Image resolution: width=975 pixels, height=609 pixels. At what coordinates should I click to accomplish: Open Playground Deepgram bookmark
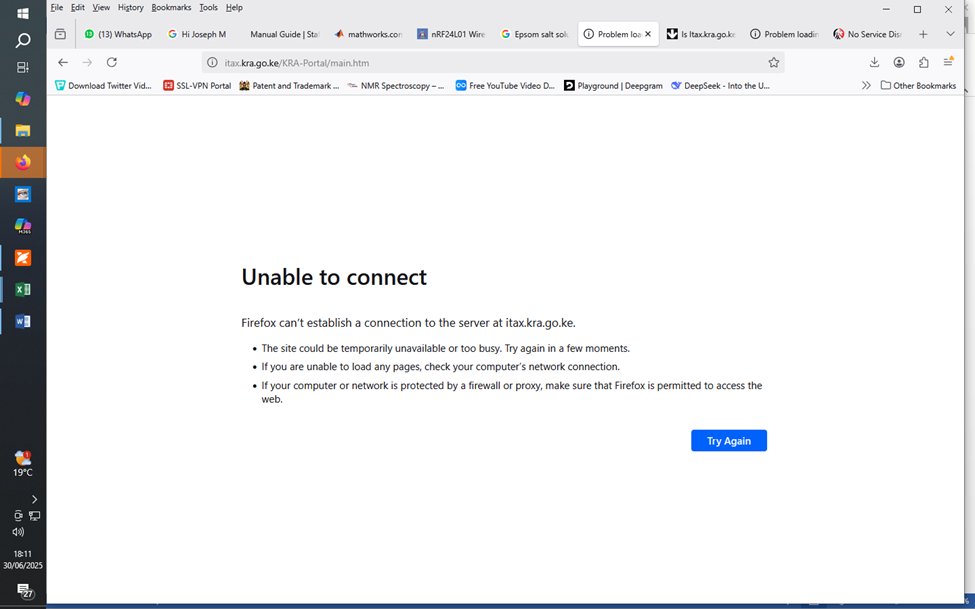click(x=613, y=86)
